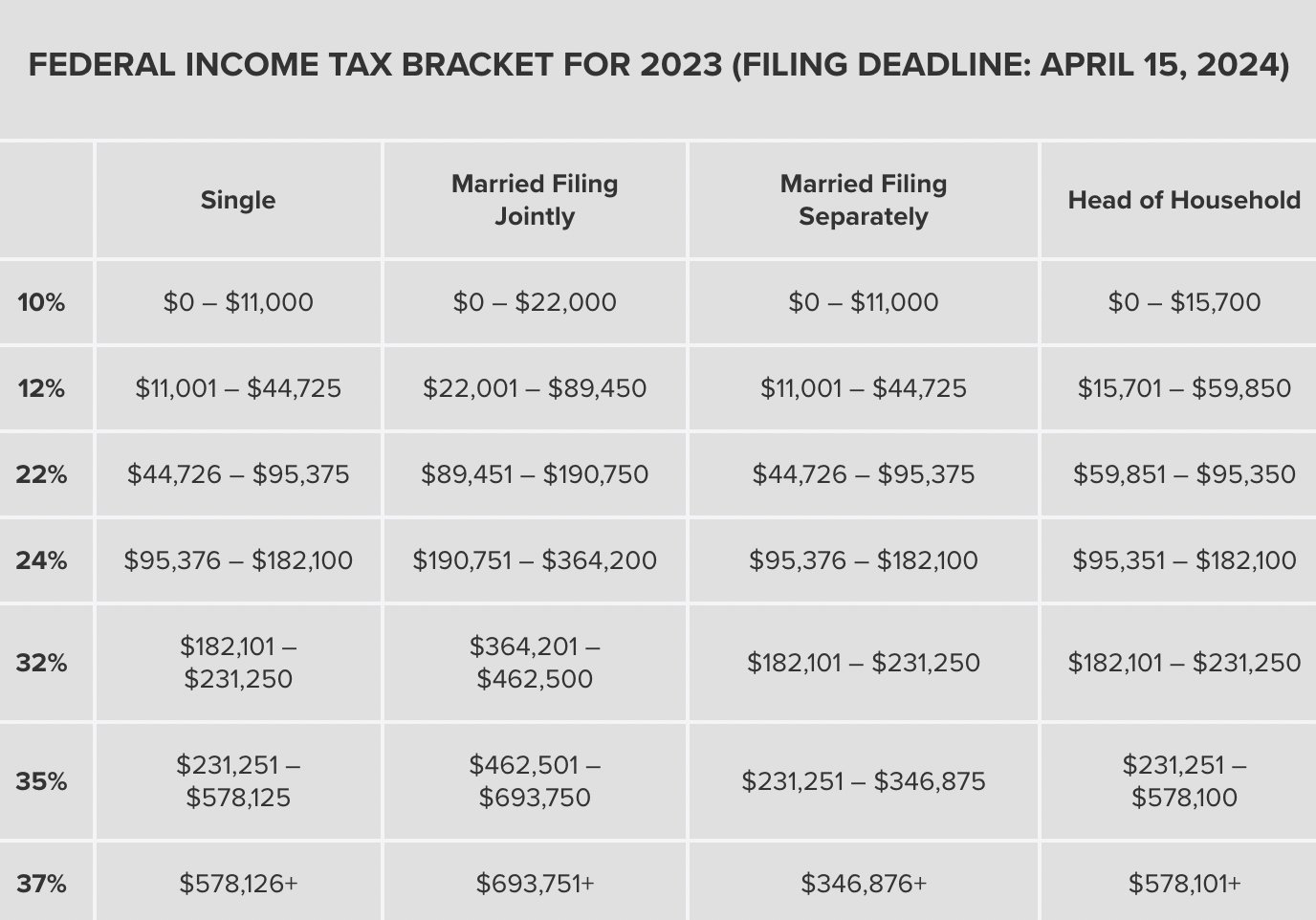
Task: Select the $15,701 – $59,850 cell
Action: [1184, 388]
